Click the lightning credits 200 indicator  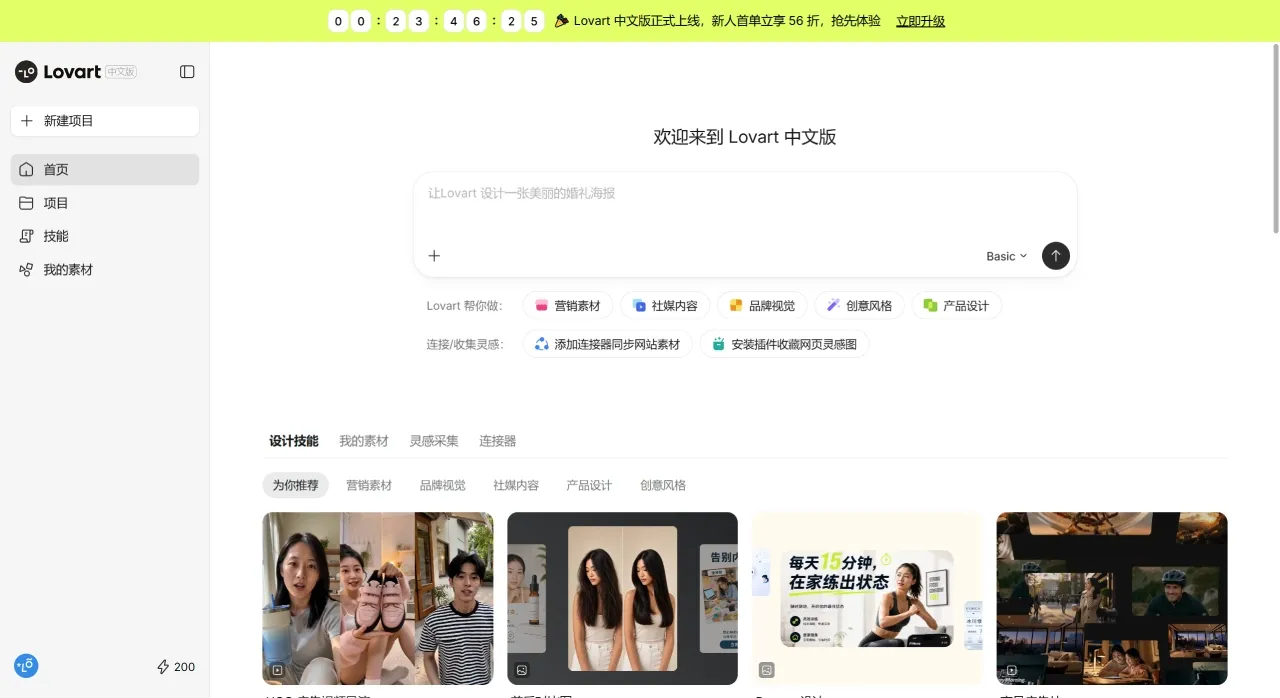(x=176, y=667)
